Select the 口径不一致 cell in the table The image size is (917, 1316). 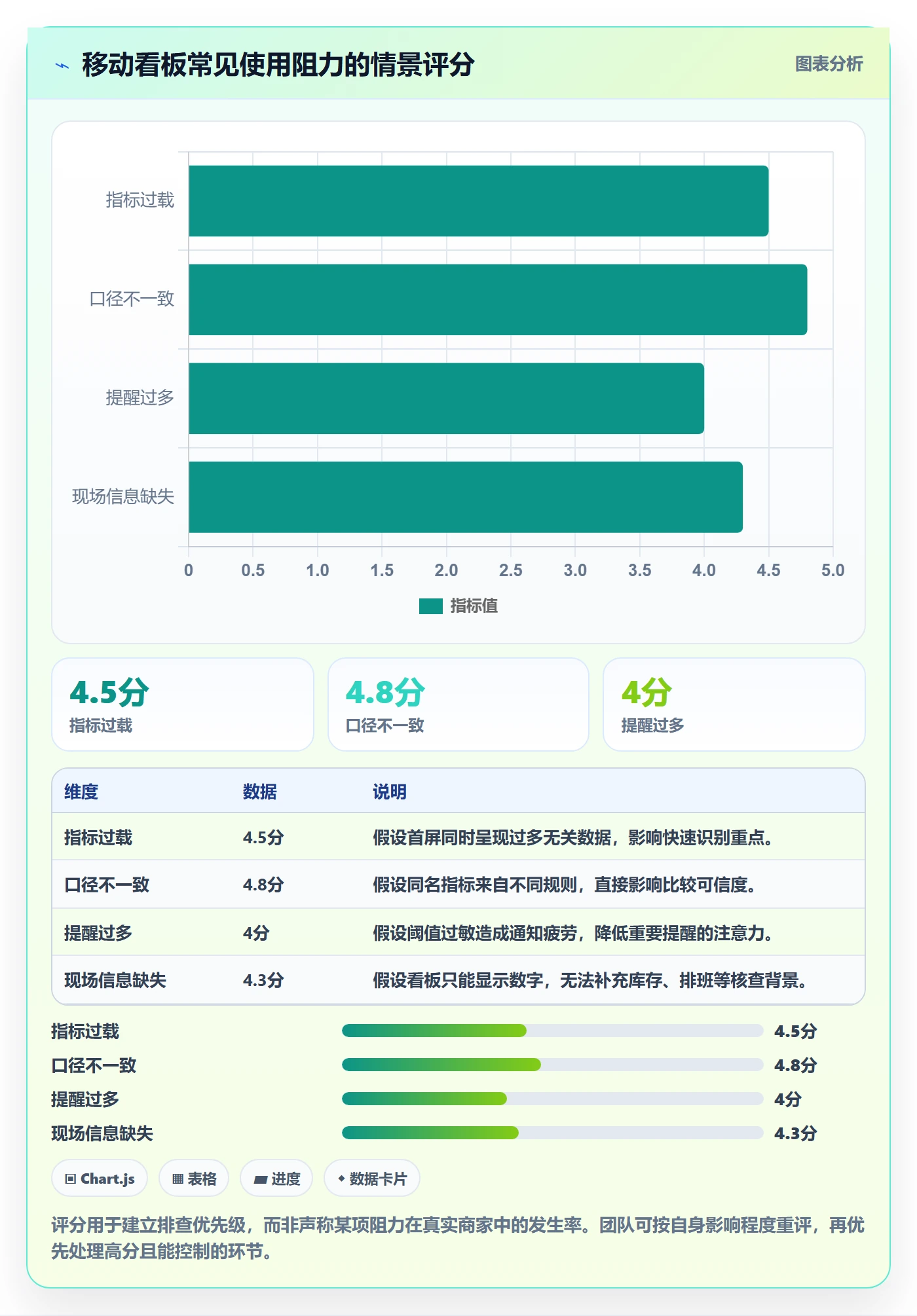click(x=107, y=885)
